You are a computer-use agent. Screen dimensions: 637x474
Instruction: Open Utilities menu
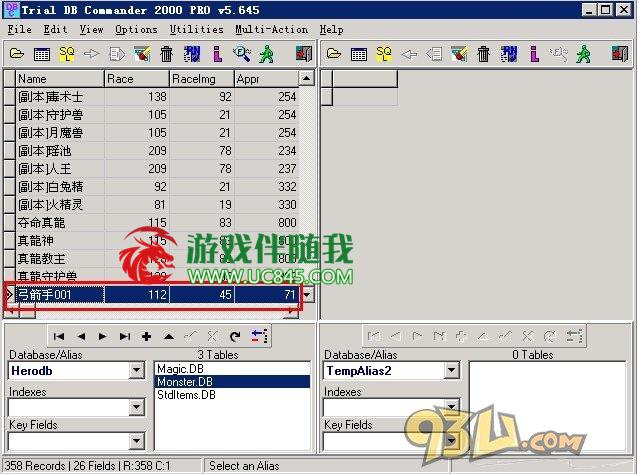pyautogui.click(x=197, y=29)
